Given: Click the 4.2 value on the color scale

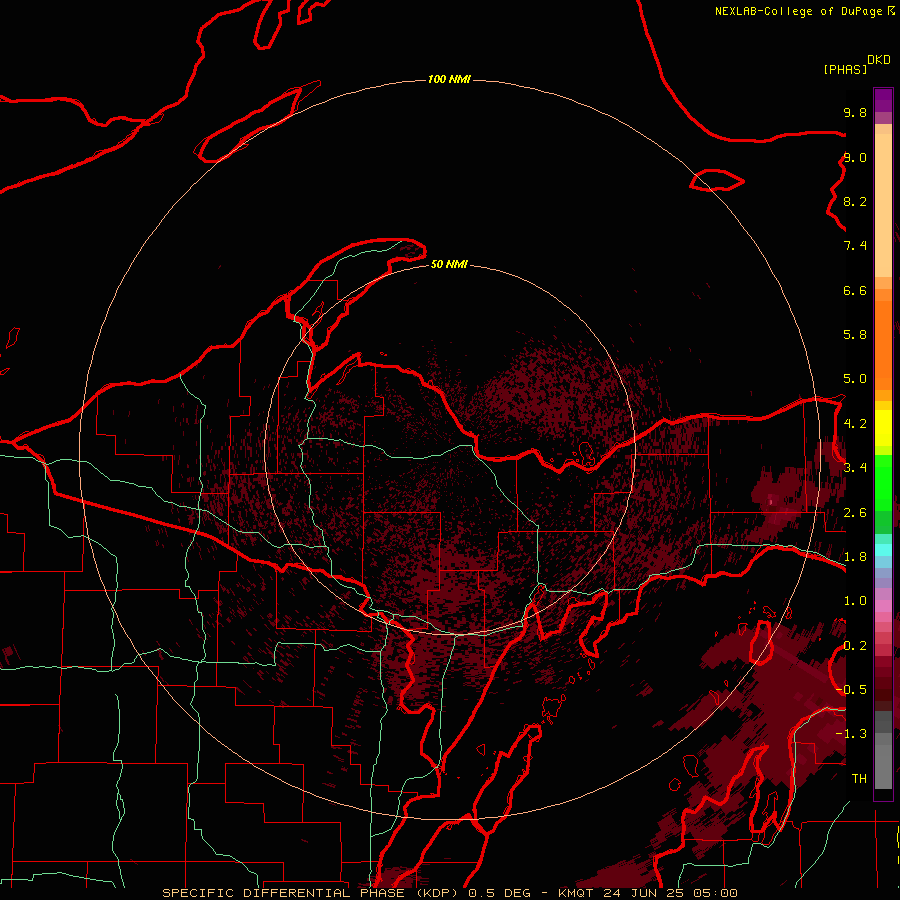Looking at the screenshot, I should click(x=855, y=424).
